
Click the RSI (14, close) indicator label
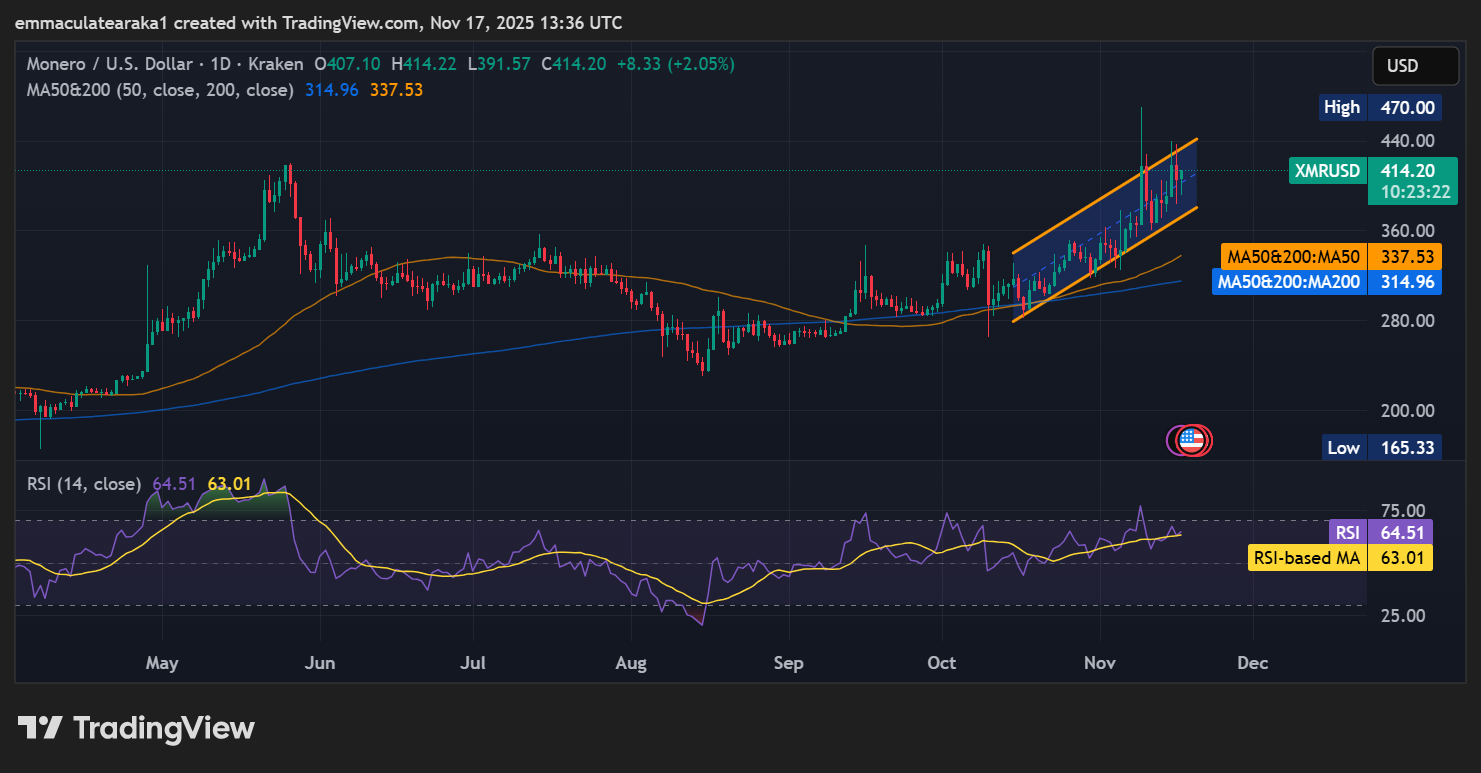pos(84,483)
